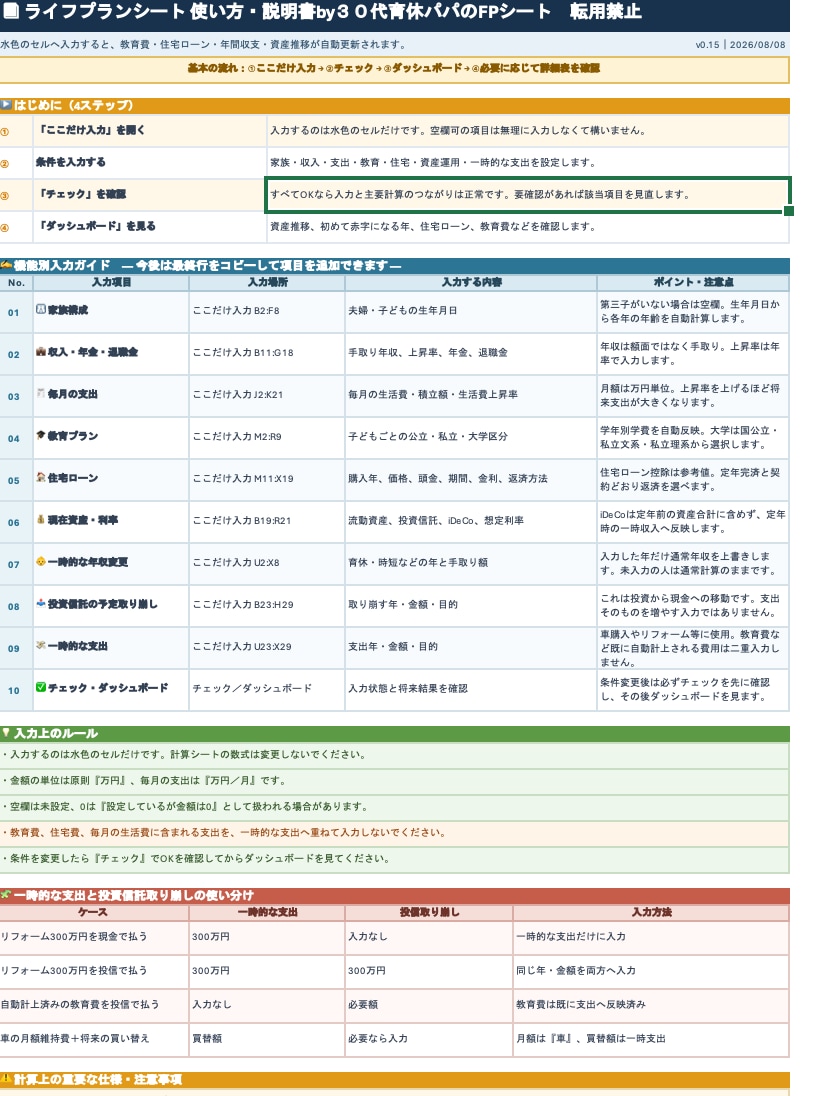Click the tray icon beside 投資信託の予定取り崩し

point(41,603)
